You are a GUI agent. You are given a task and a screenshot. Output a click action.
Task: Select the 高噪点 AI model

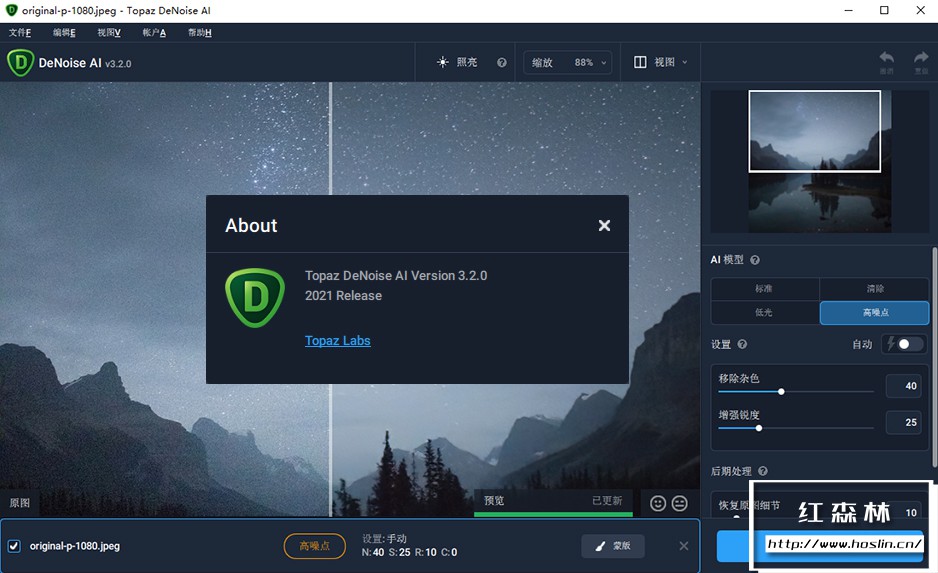coord(874,313)
